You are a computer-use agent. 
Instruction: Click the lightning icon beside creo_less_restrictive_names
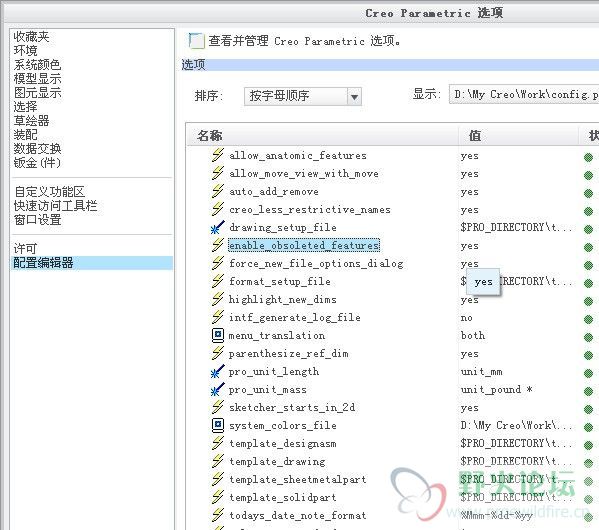click(218, 209)
